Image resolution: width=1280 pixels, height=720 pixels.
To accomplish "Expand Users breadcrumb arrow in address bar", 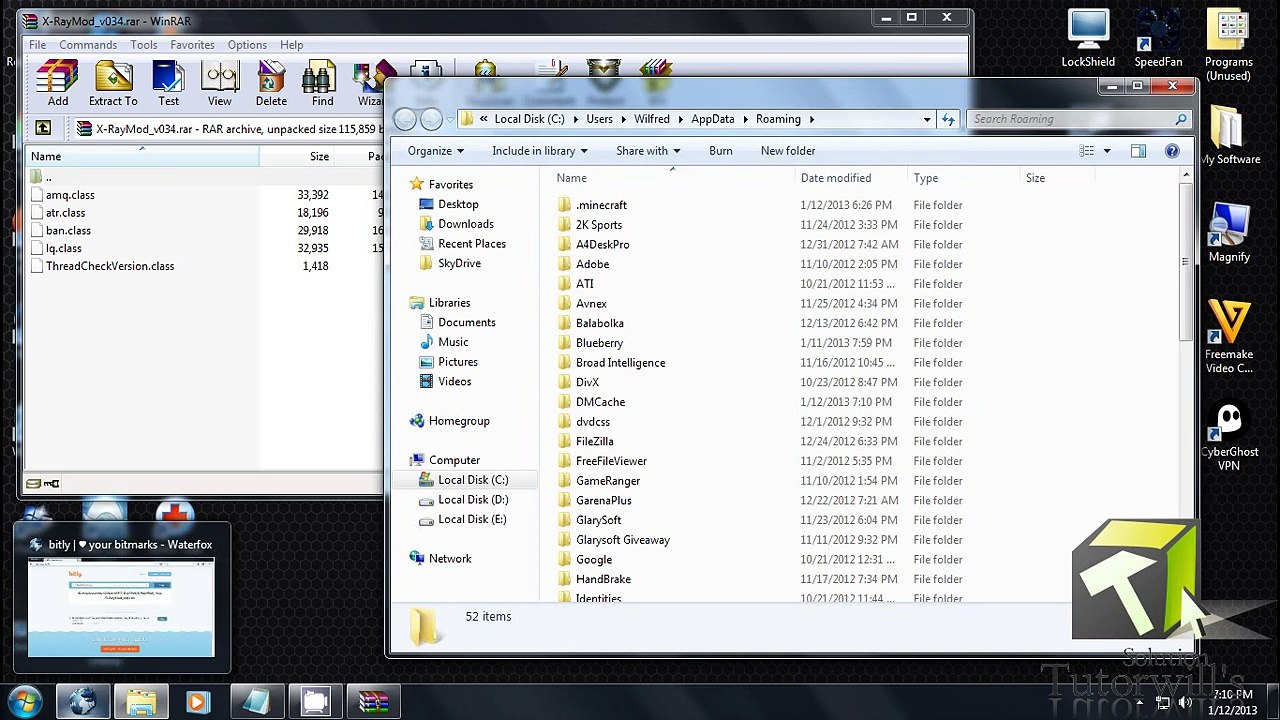I will tap(623, 119).
